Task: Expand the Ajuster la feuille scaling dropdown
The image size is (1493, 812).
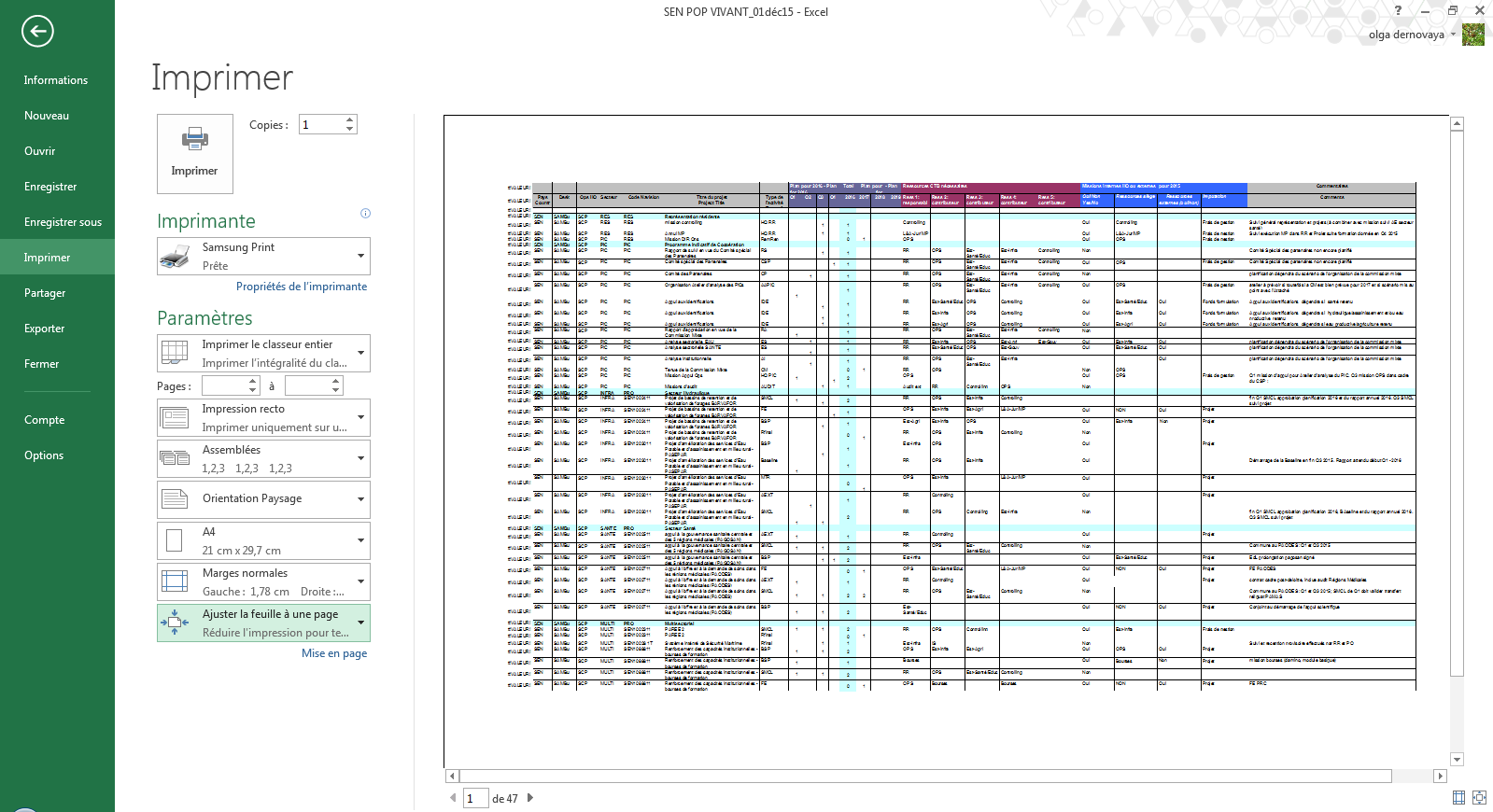Action: coord(360,623)
